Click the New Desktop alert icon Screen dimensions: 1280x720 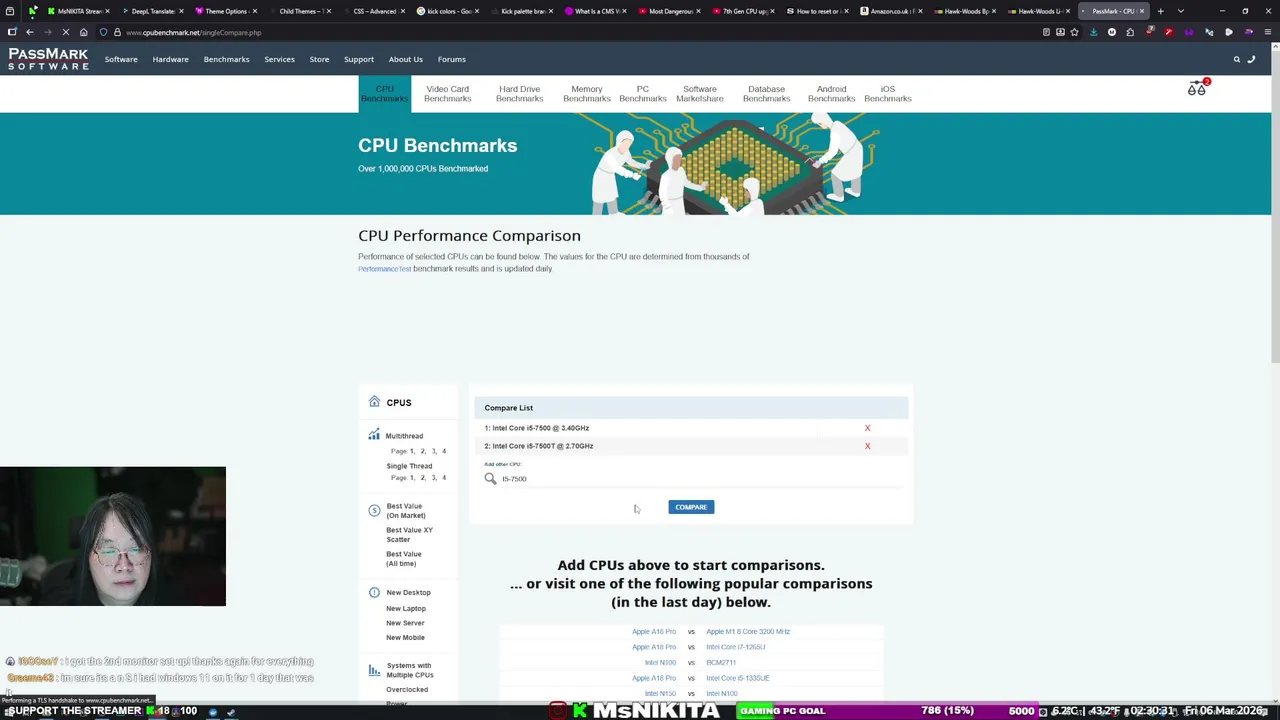pos(374,592)
